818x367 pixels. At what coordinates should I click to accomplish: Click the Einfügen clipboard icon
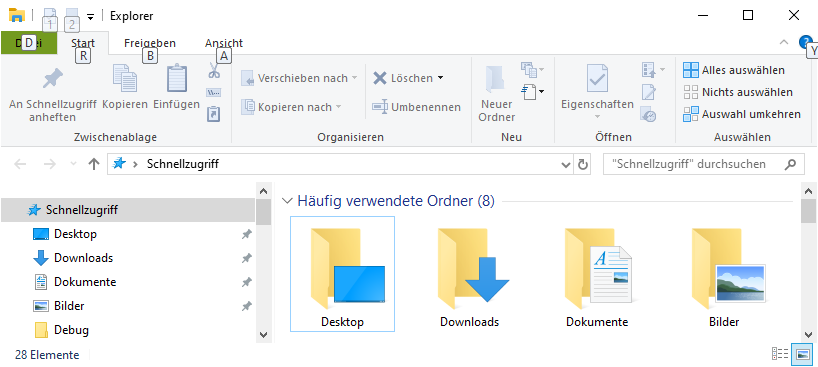tap(176, 78)
